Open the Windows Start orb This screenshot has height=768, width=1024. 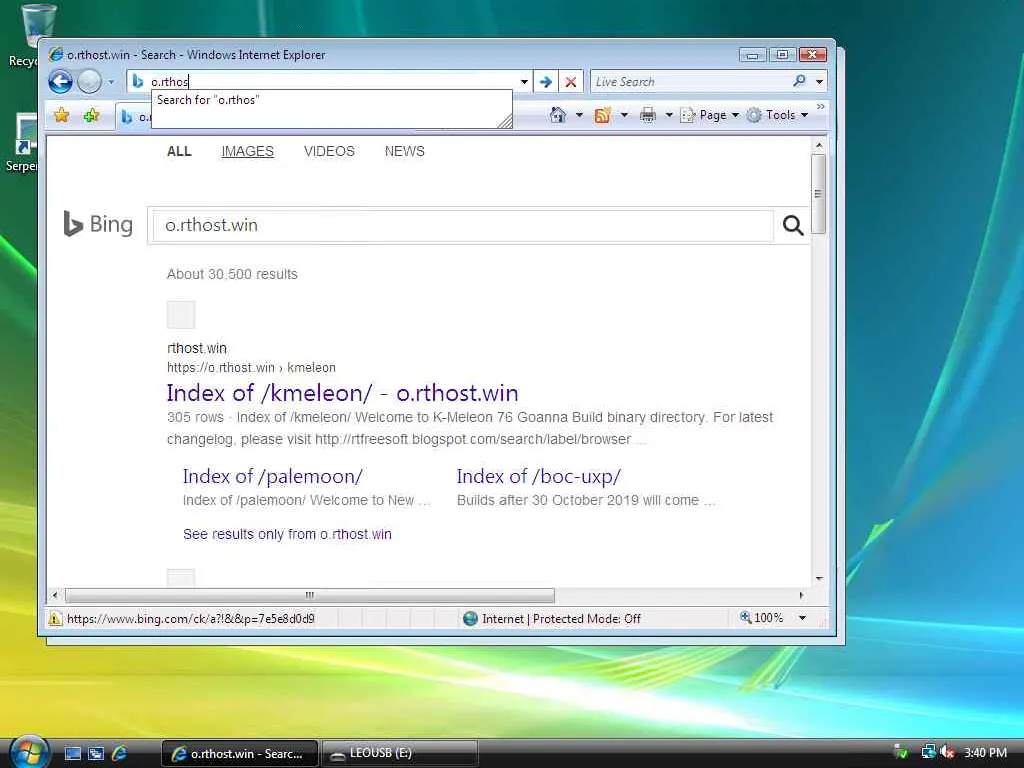click(29, 752)
